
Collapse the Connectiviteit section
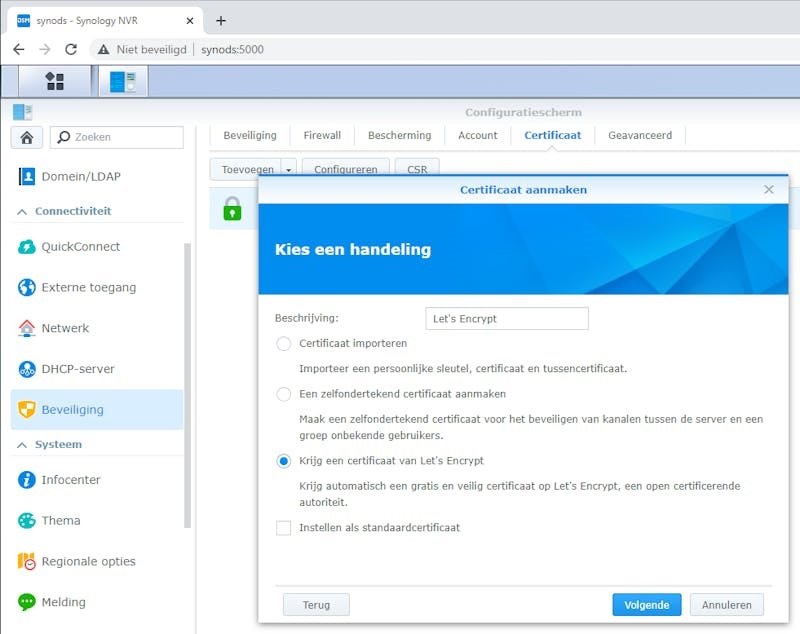[x=22, y=211]
